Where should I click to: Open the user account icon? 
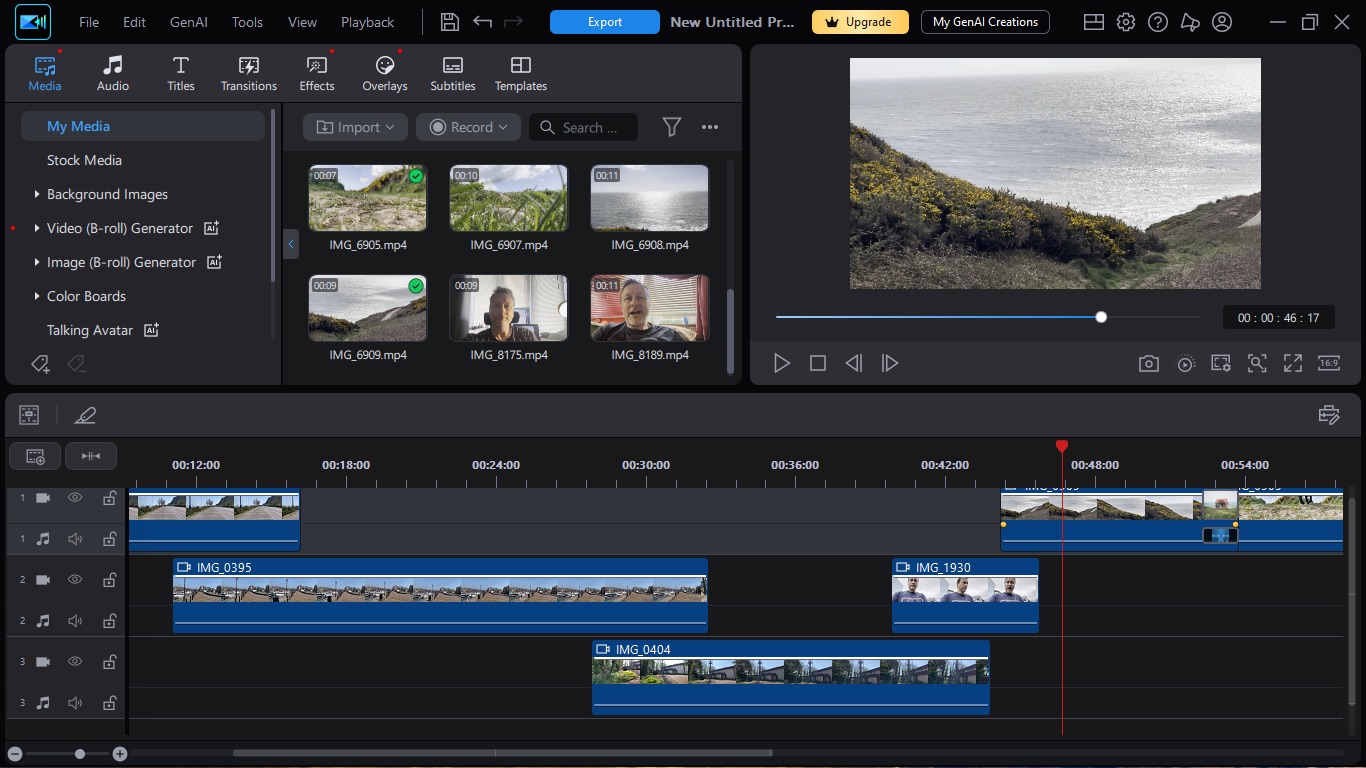coord(1222,22)
